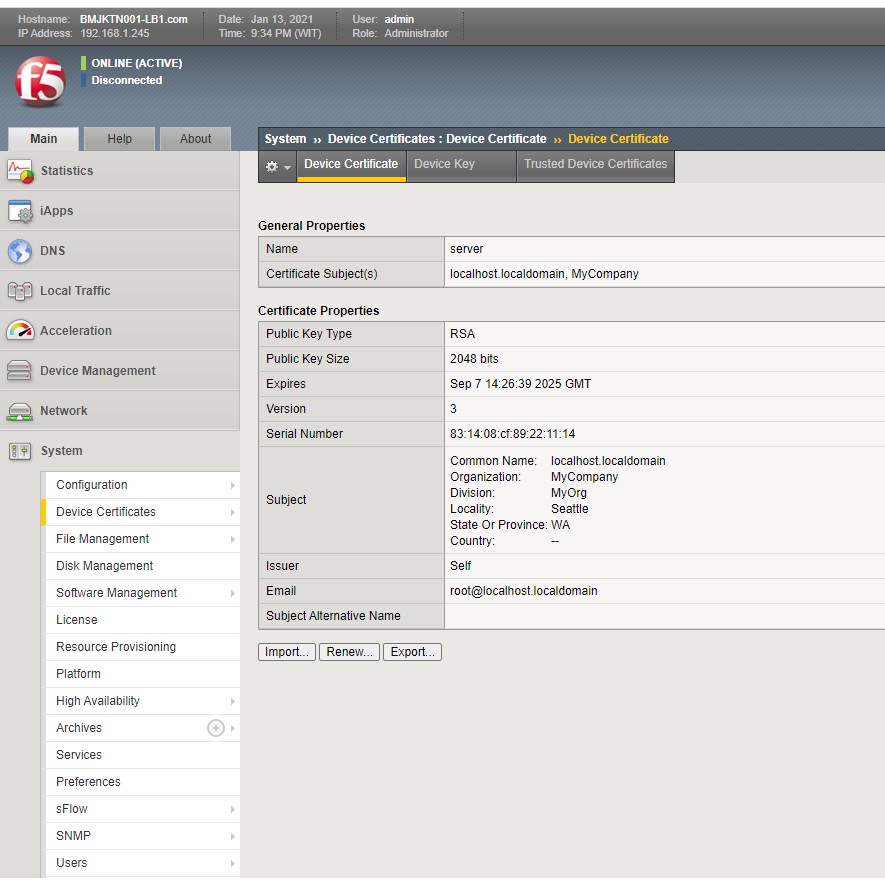Expand the File Management submenu arrow
The height and width of the screenshot is (885, 885).
[x=232, y=539]
